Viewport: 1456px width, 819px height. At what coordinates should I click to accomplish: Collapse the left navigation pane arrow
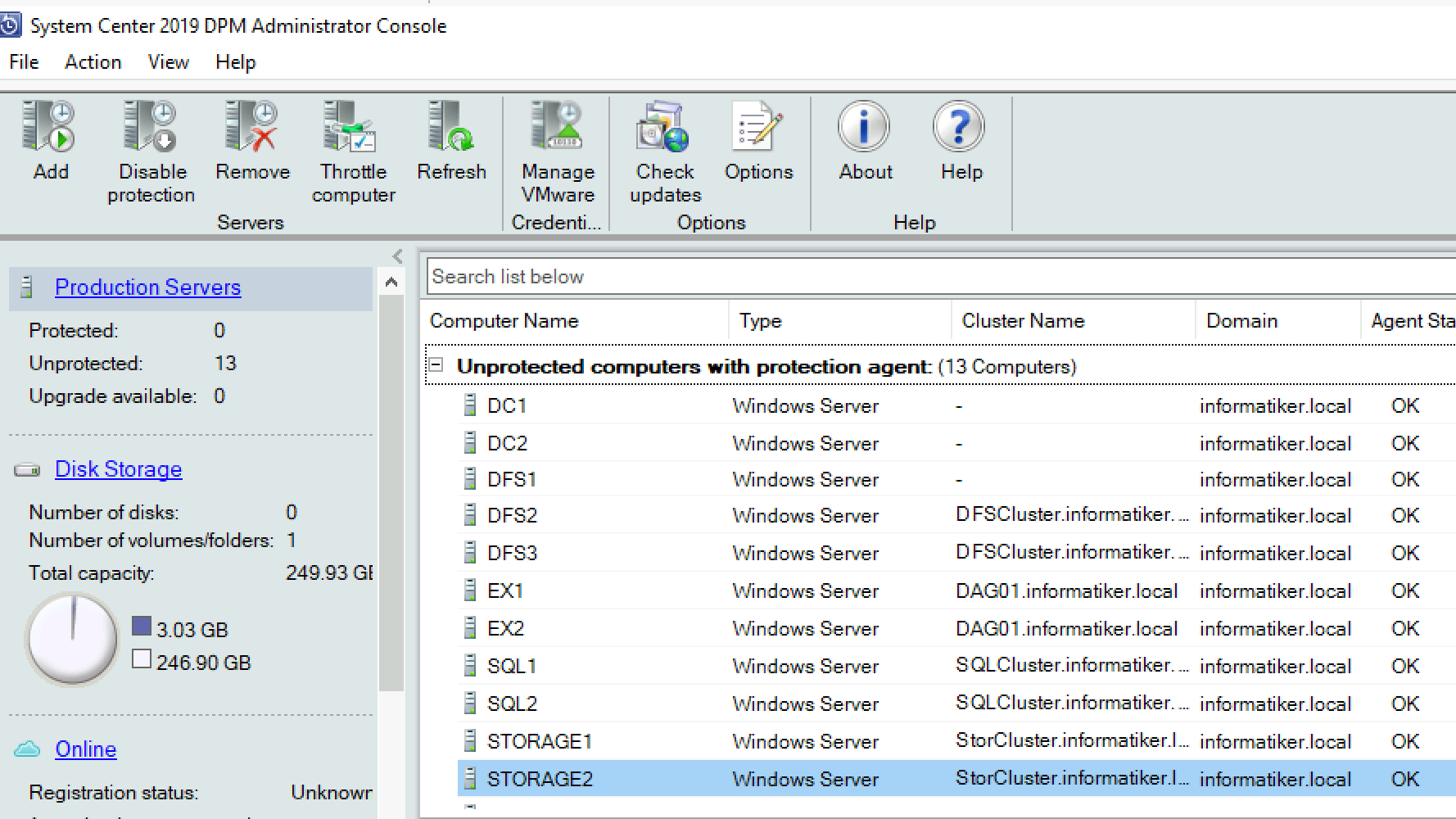pos(397,256)
